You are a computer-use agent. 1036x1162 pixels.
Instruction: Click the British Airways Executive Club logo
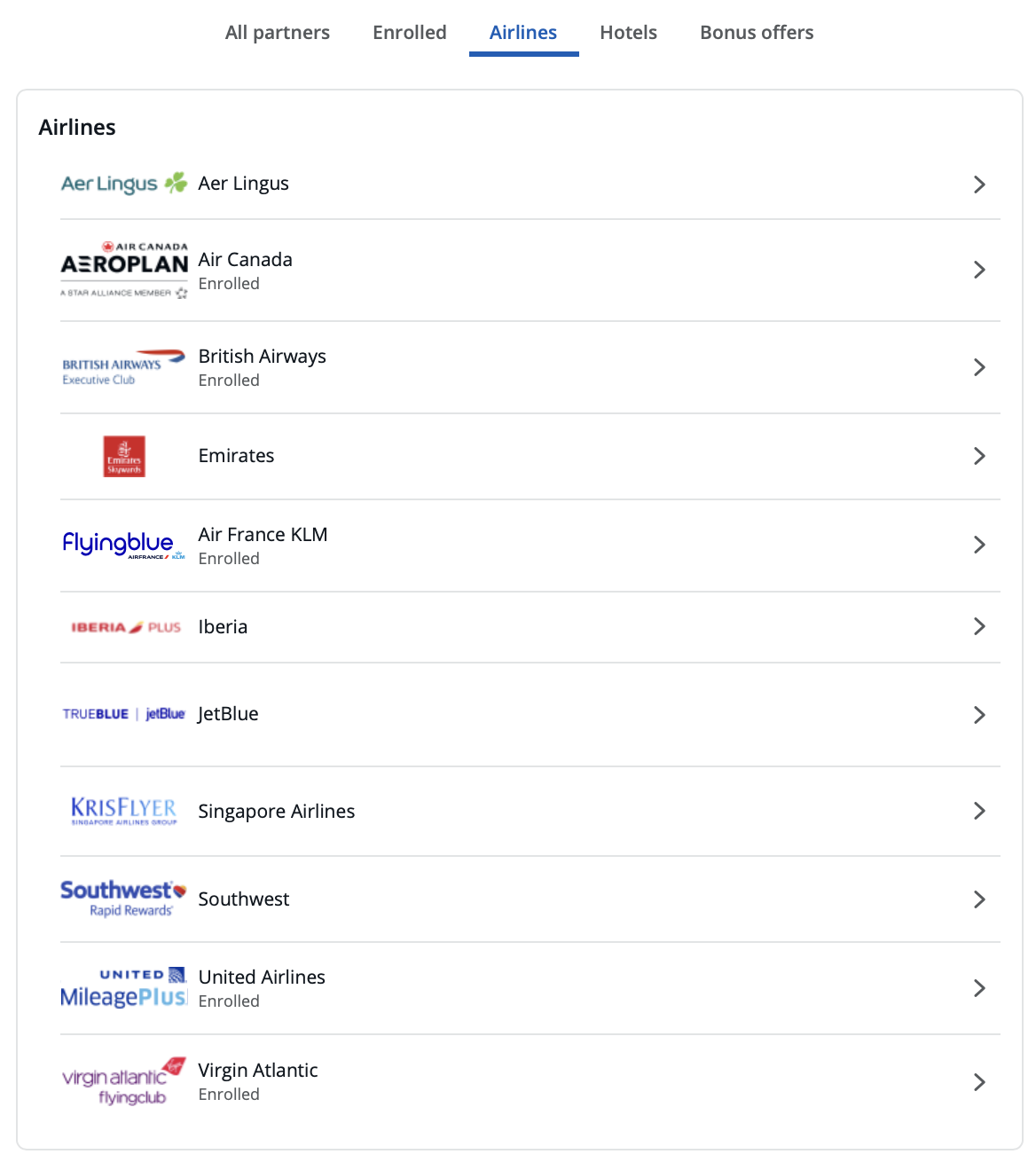pos(124,367)
